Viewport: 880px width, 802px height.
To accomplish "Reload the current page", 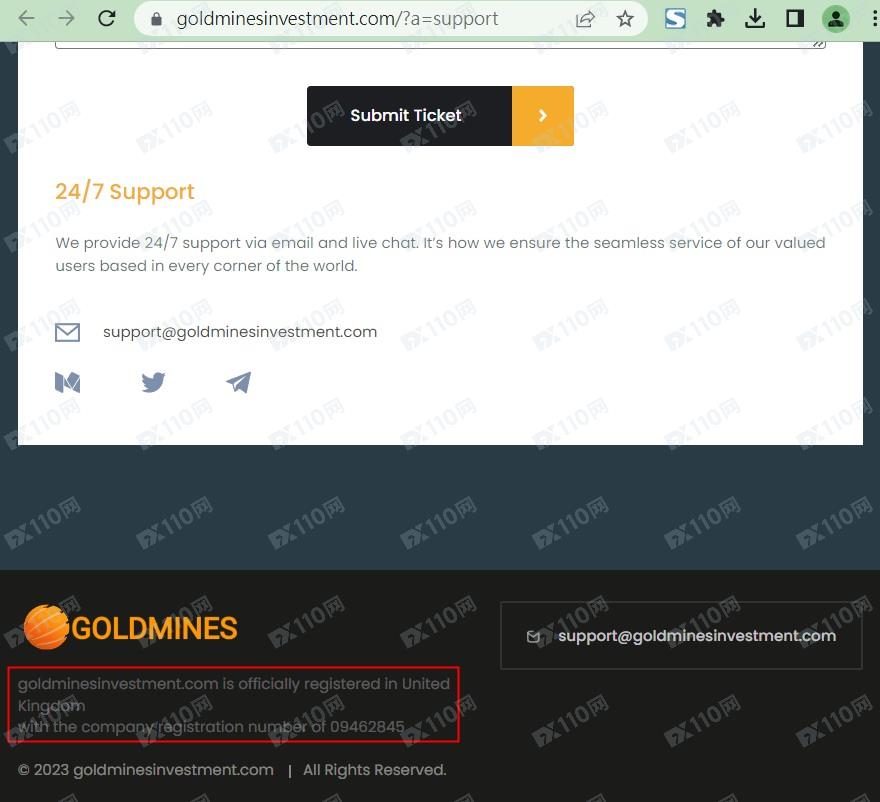I will [106, 19].
